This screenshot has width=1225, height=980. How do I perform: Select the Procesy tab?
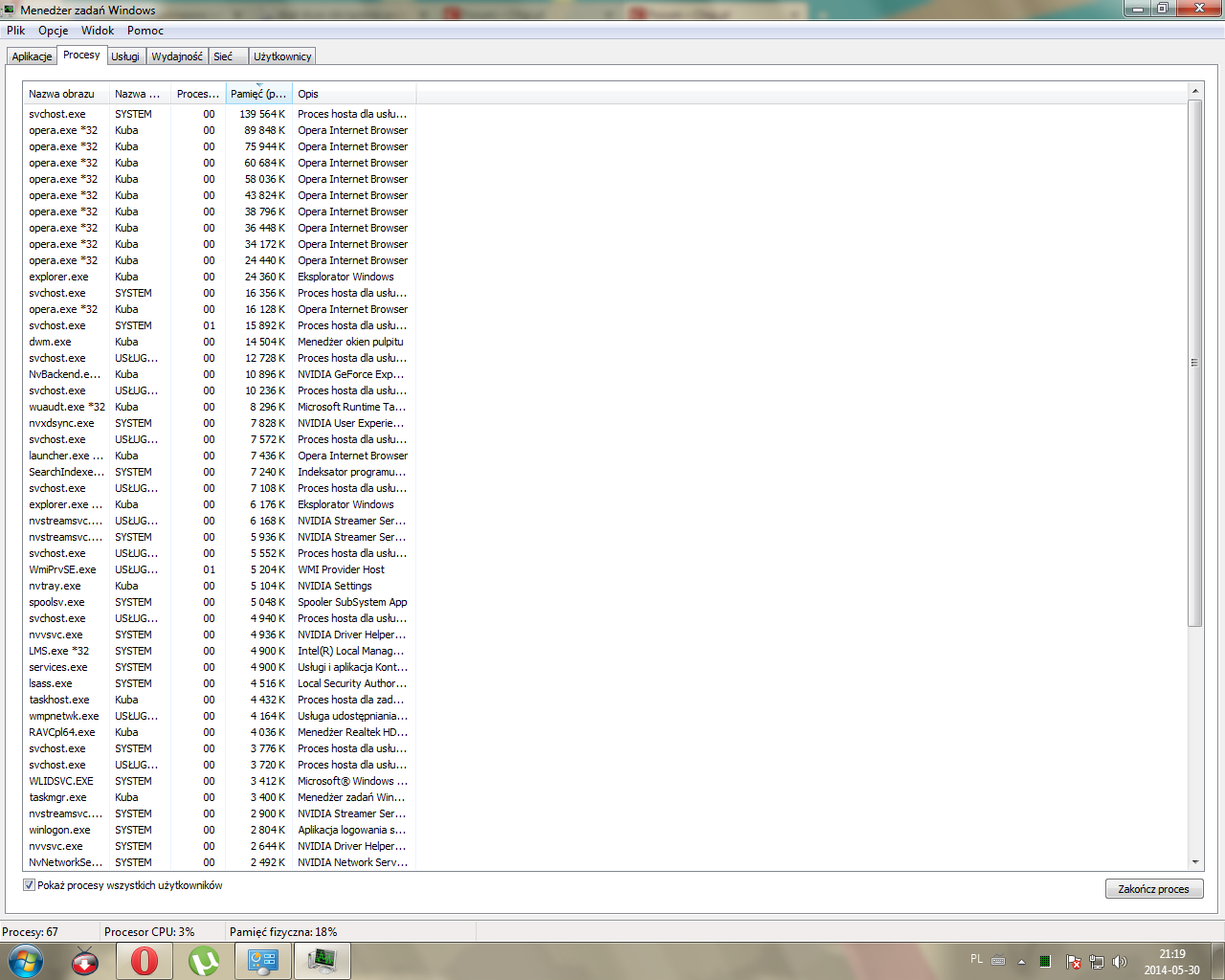(x=81, y=55)
